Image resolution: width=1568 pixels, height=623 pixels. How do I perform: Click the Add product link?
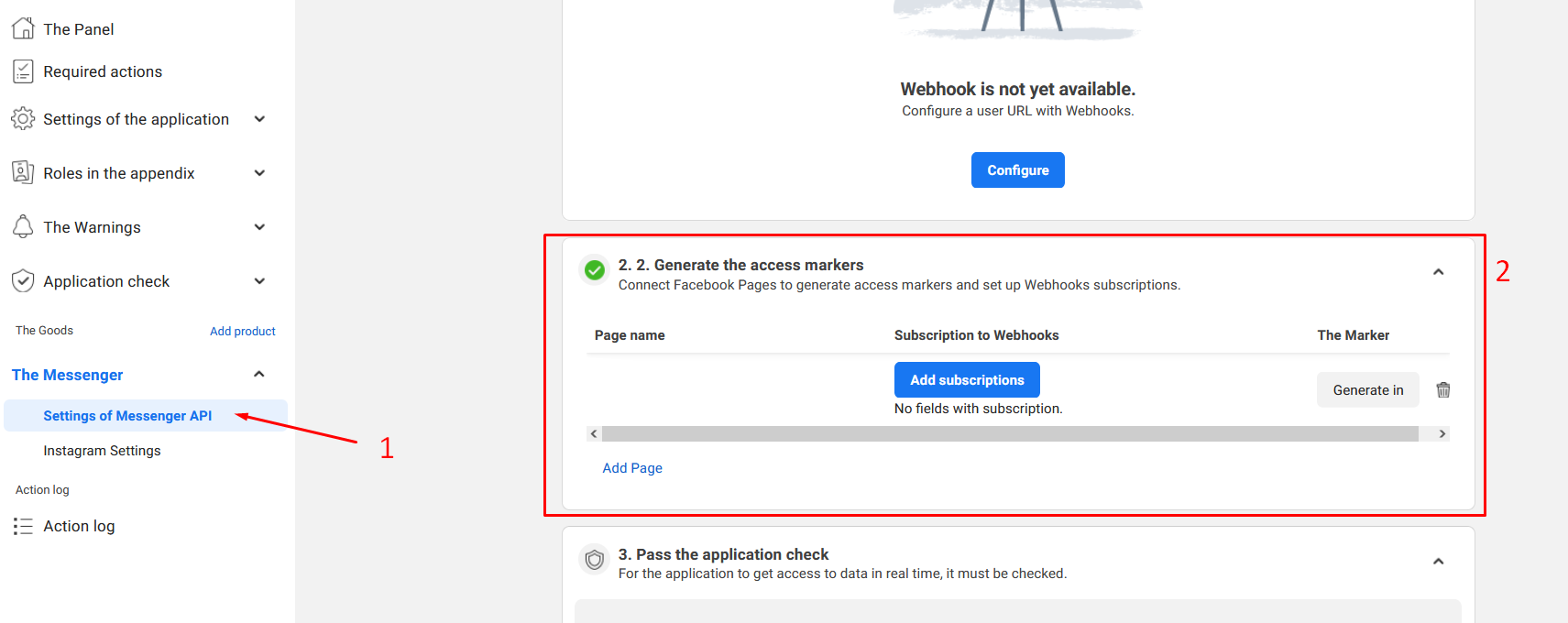(x=242, y=332)
